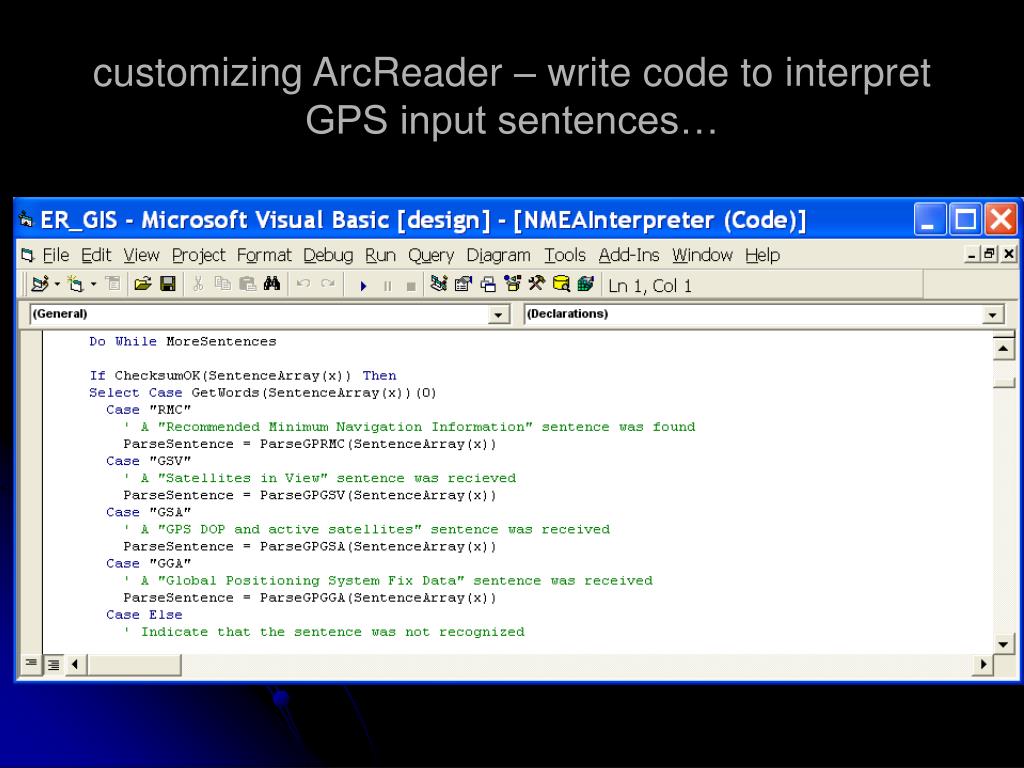The height and width of the screenshot is (768, 1024).
Task: Open the Tools menu
Action: pos(565,255)
